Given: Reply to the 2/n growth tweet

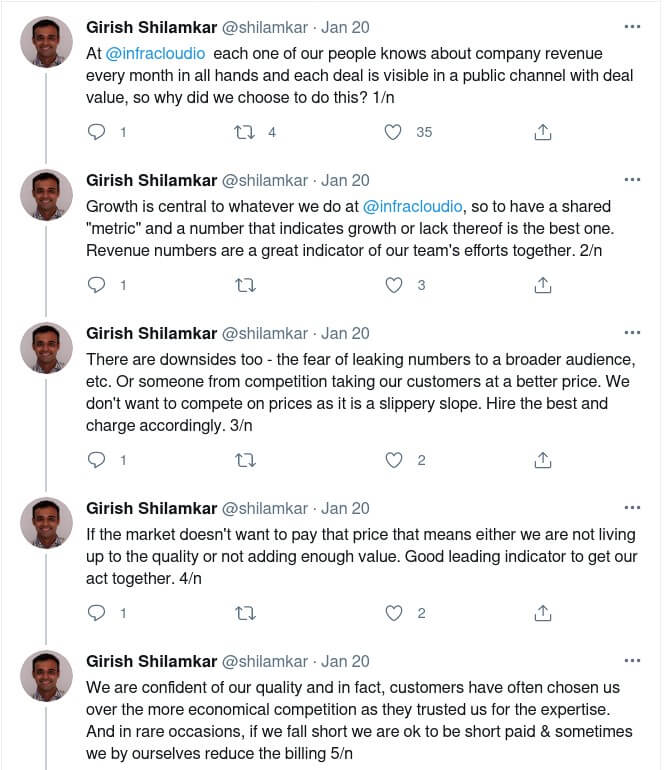Looking at the screenshot, I should pos(96,285).
